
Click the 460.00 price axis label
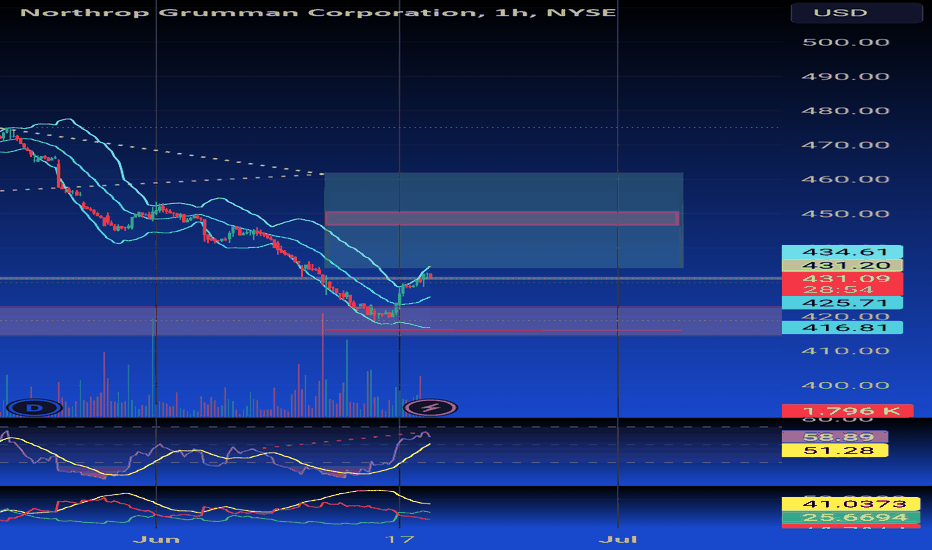[845, 180]
